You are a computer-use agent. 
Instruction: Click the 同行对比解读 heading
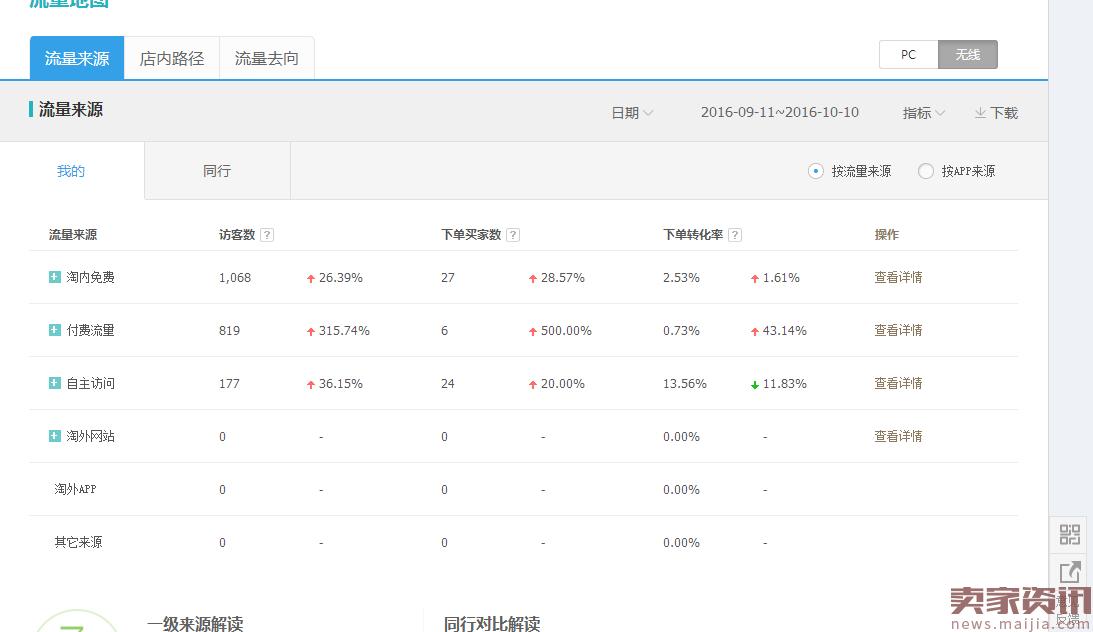(x=492, y=623)
